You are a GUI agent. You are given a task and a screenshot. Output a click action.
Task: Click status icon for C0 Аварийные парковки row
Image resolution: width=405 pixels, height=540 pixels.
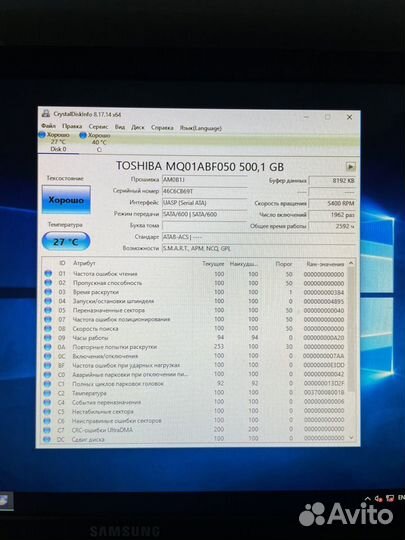click(x=48, y=374)
